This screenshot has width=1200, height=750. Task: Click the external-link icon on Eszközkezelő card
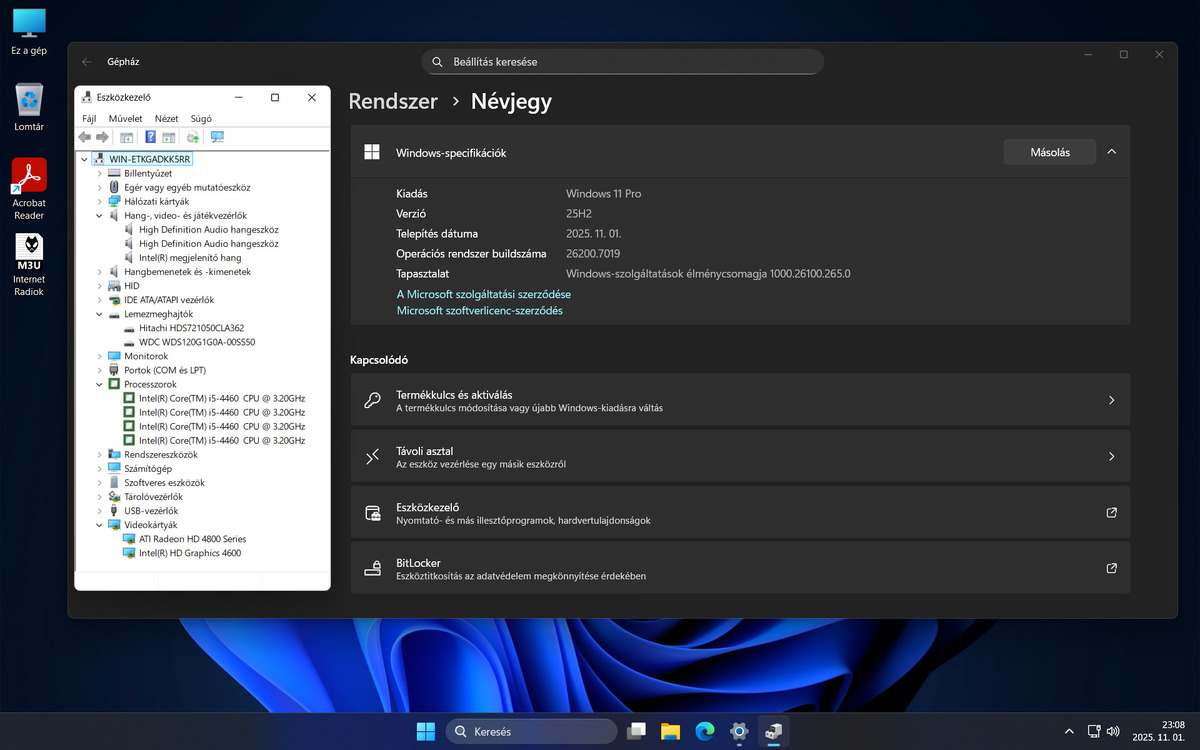point(1111,513)
